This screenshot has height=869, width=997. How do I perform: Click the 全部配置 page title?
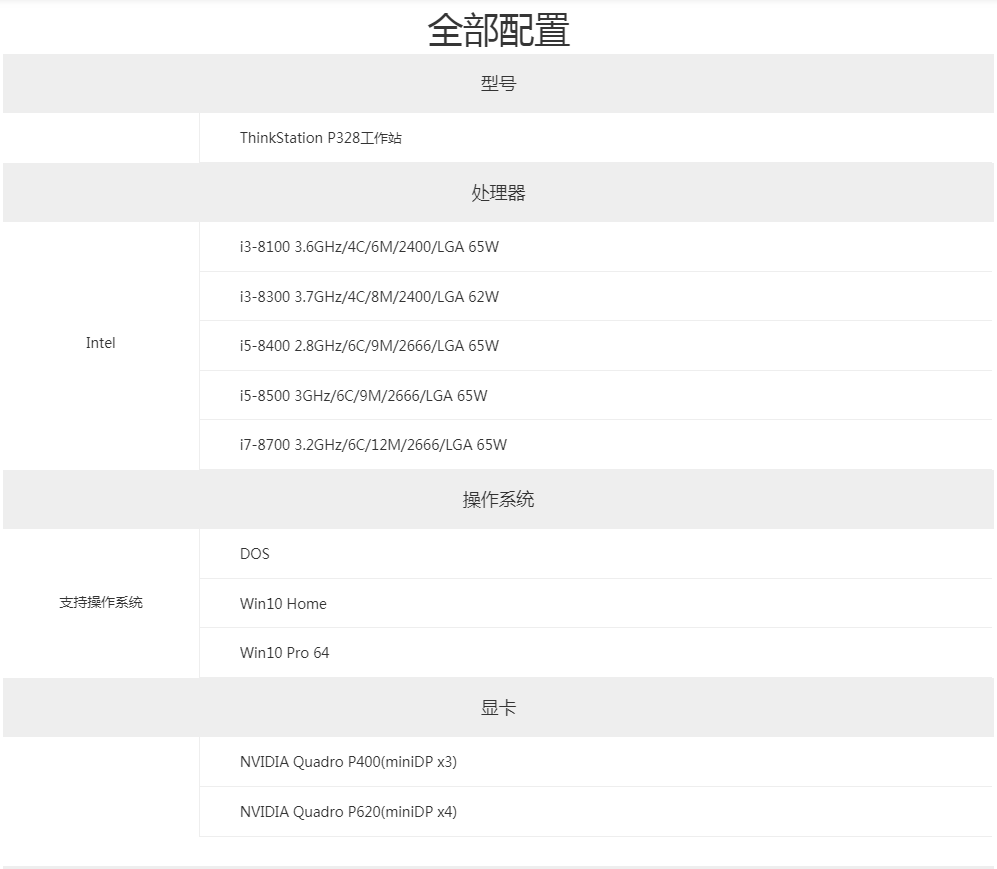(498, 29)
